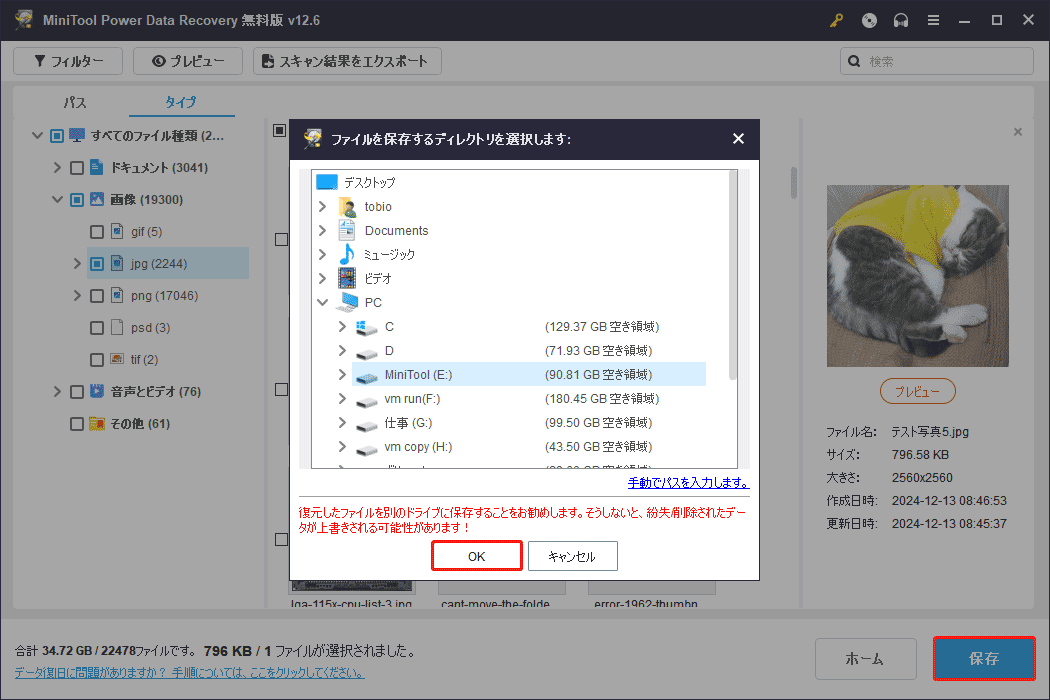Switch to the パス tab
The height and width of the screenshot is (700, 1050).
[x=73, y=102]
